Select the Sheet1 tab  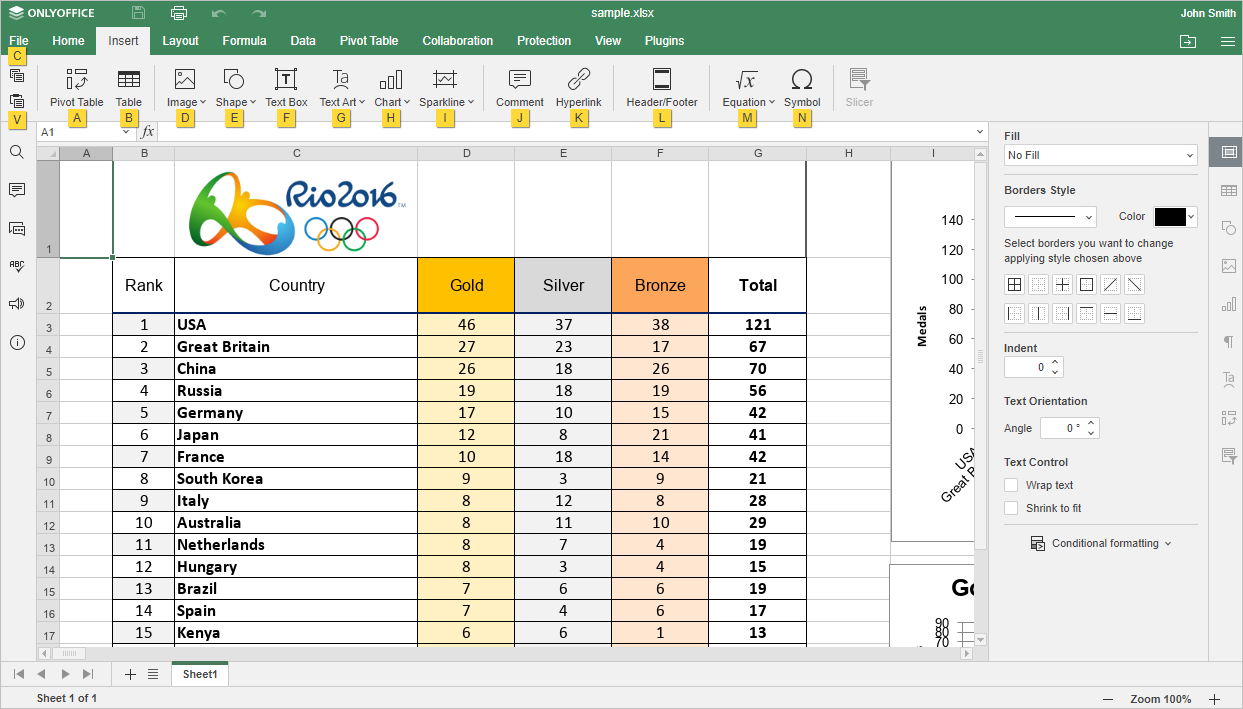pos(199,674)
